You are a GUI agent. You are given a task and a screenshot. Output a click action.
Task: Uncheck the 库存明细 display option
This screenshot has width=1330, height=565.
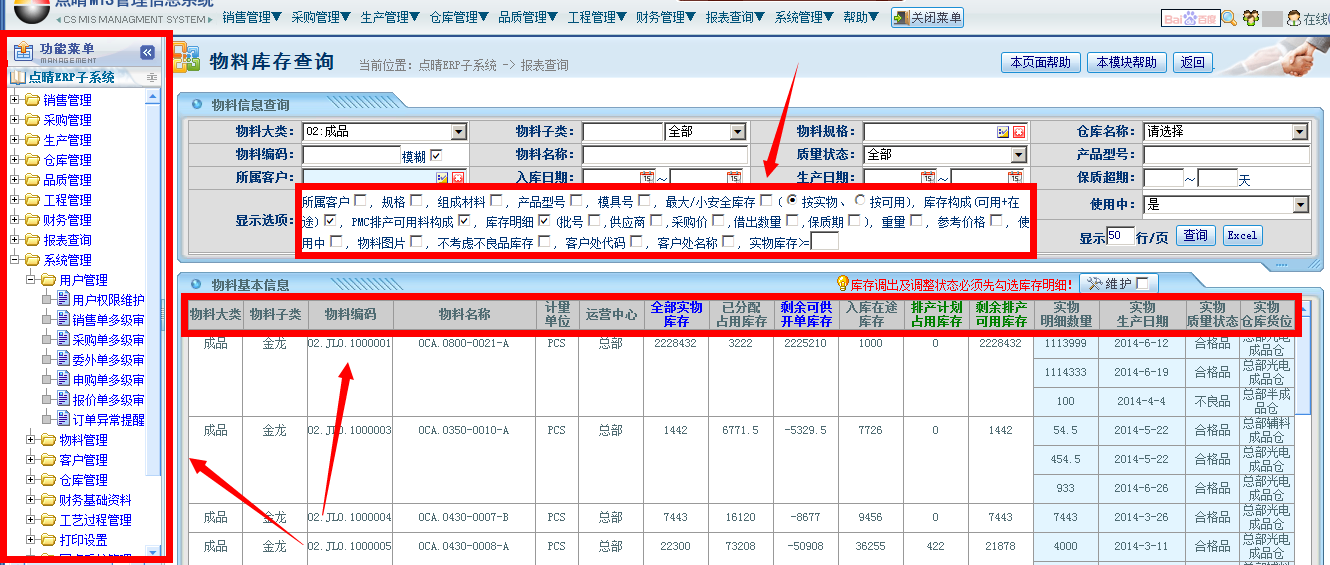(x=544, y=221)
